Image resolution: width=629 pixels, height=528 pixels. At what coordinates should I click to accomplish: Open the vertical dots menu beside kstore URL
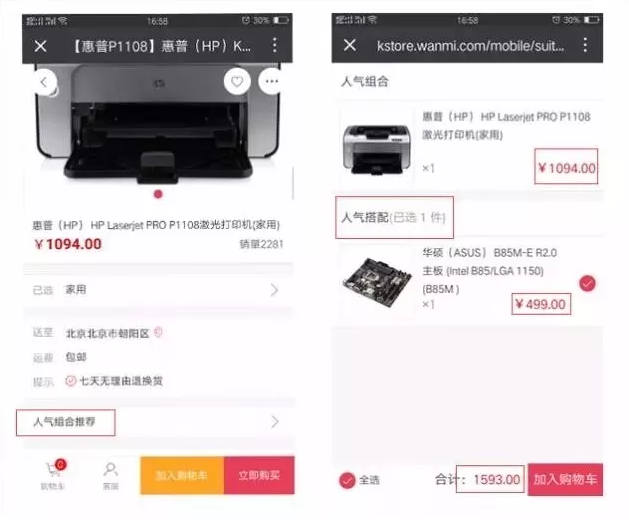pyautogui.click(x=585, y=45)
